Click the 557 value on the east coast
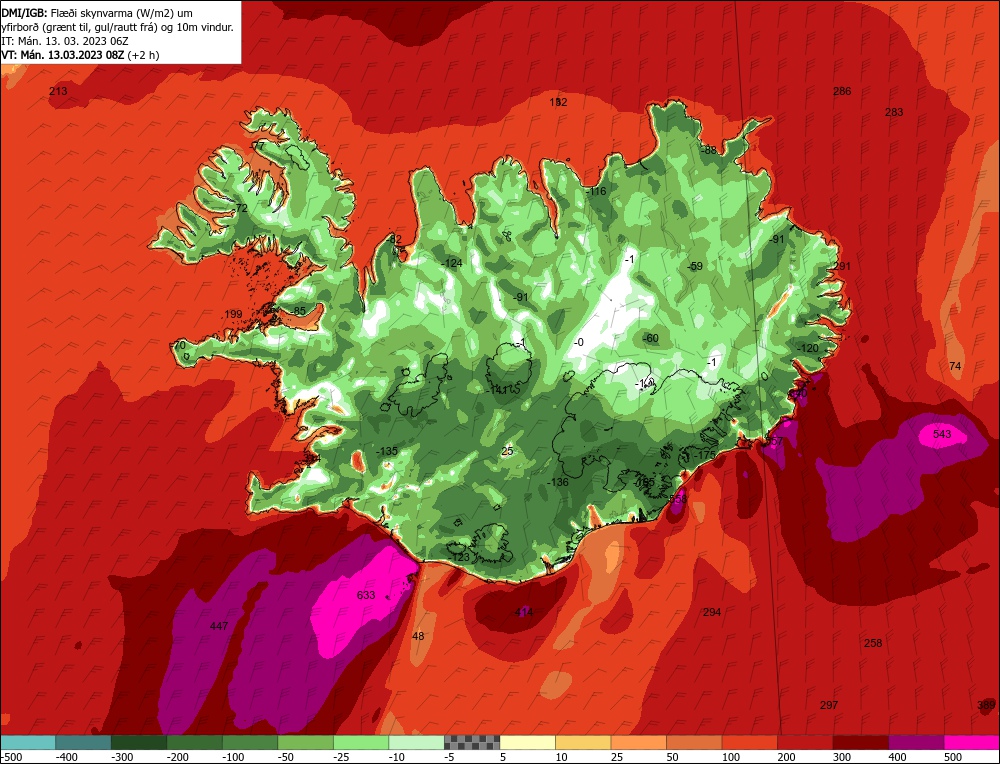Viewport: 1000px width, 764px height. point(774,441)
